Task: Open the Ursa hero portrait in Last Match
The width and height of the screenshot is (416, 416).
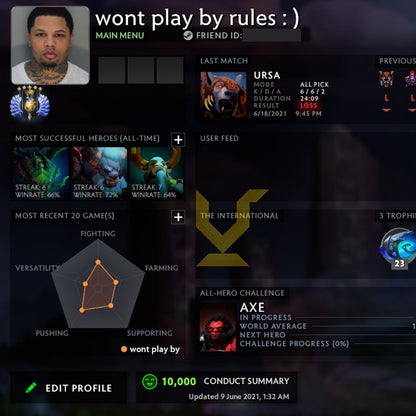Action: [224, 94]
